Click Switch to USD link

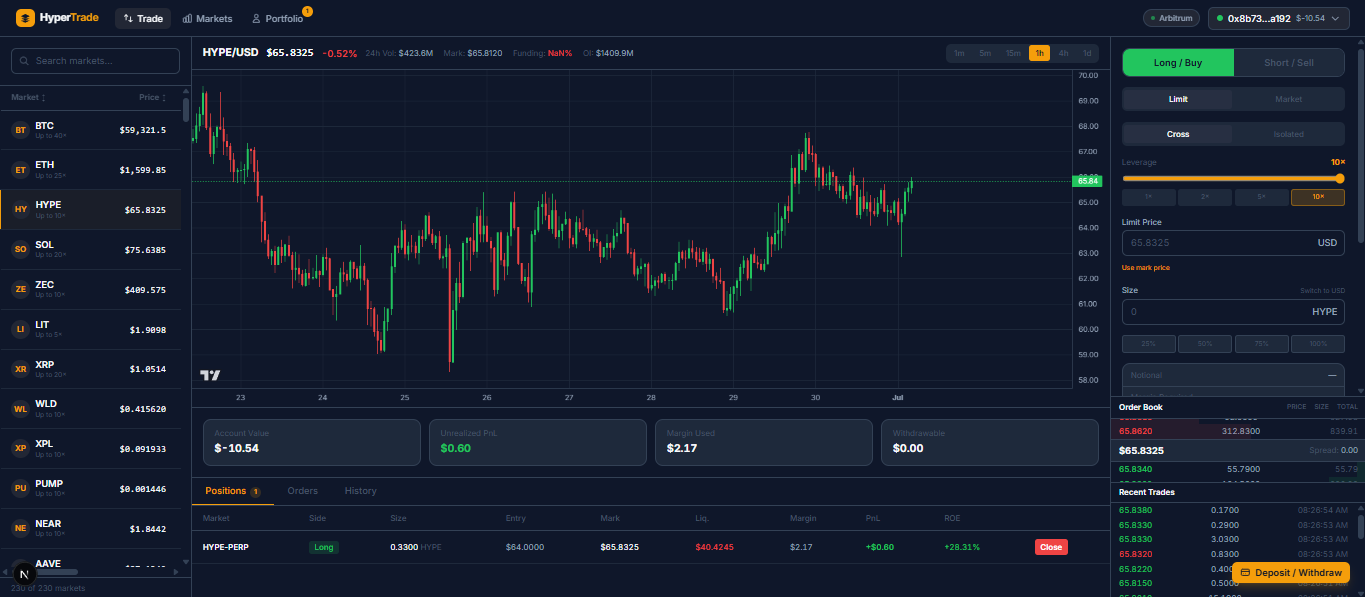click(x=1322, y=290)
